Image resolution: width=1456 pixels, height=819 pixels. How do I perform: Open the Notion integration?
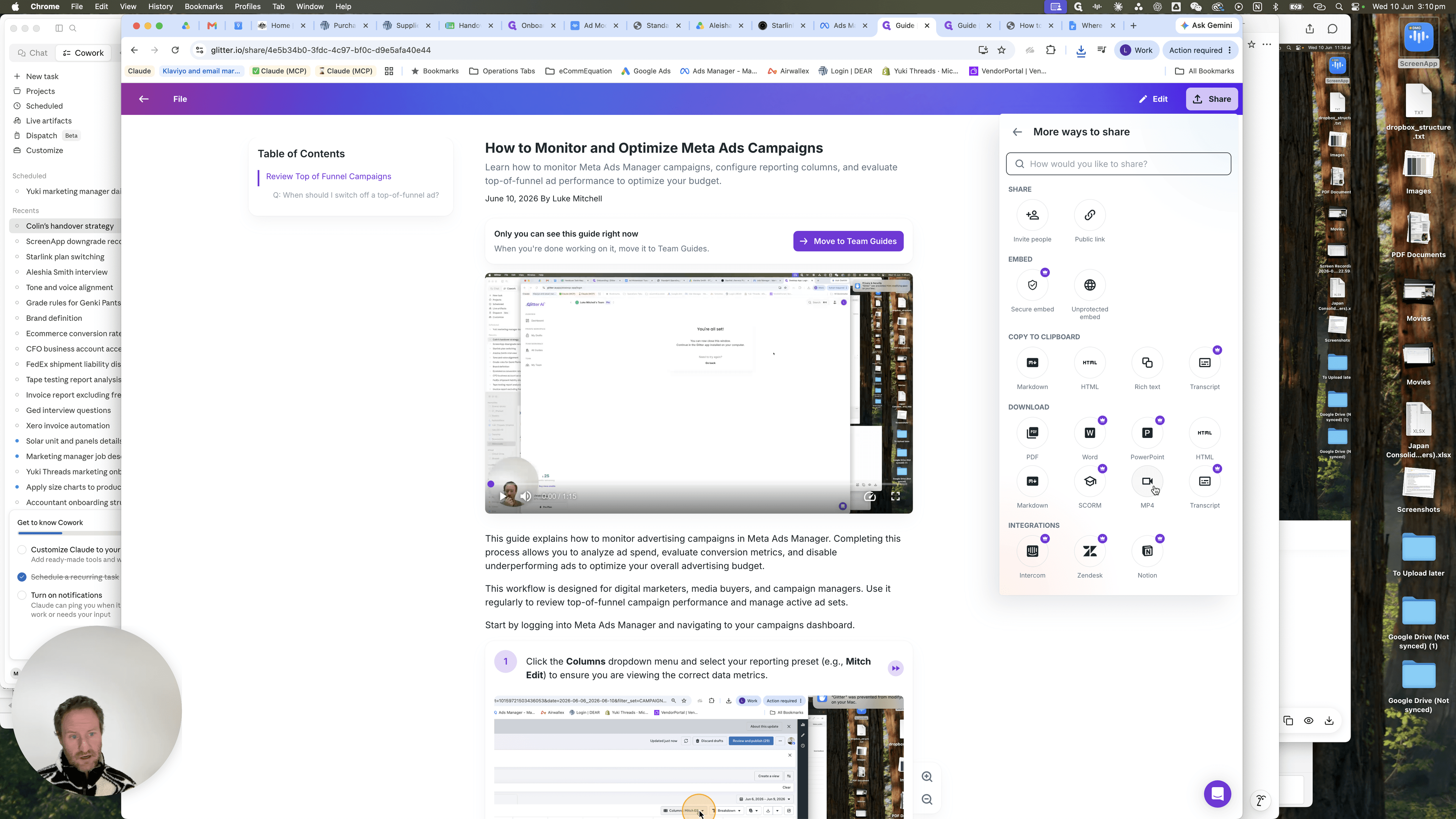pyautogui.click(x=1147, y=552)
